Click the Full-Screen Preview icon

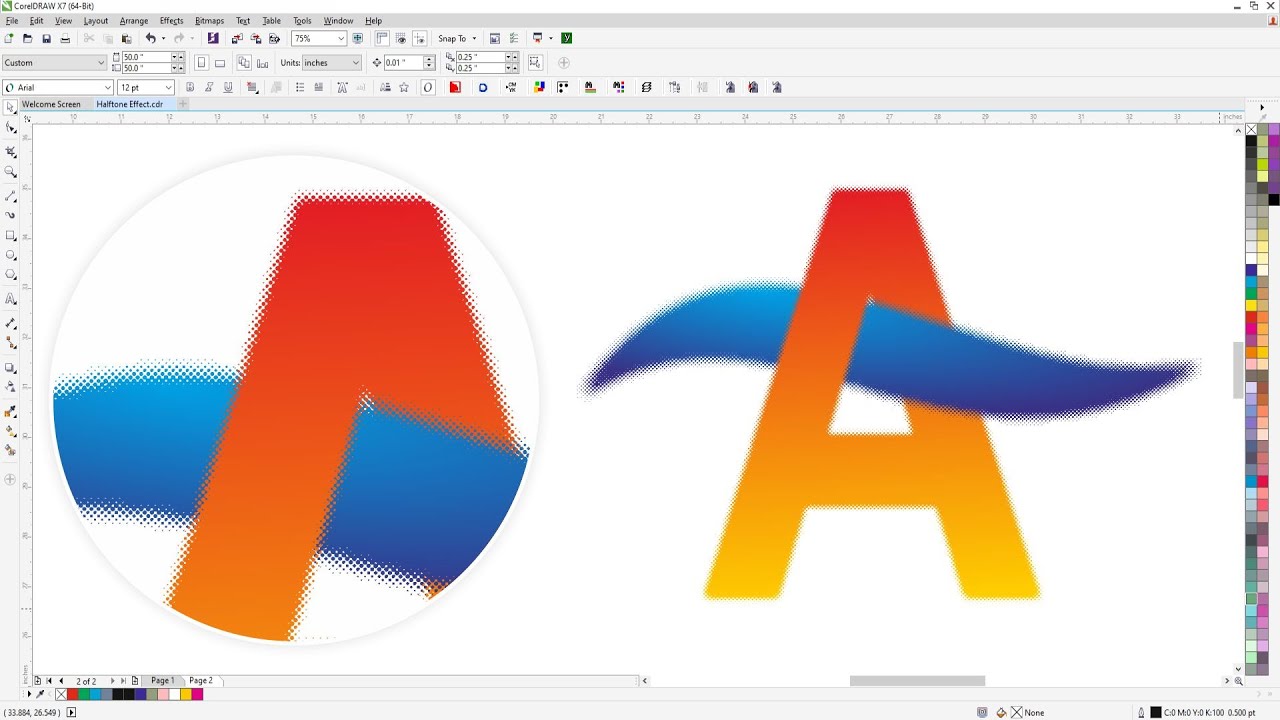(x=358, y=38)
